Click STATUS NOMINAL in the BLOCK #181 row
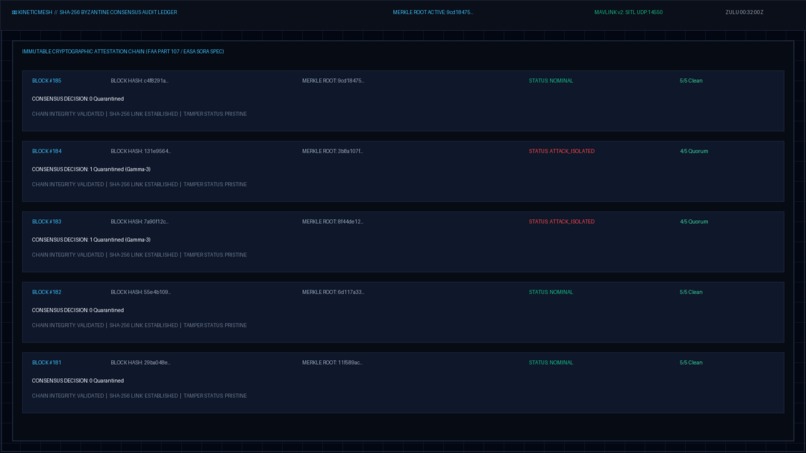Viewport: 806px width, 453px height. [551, 363]
